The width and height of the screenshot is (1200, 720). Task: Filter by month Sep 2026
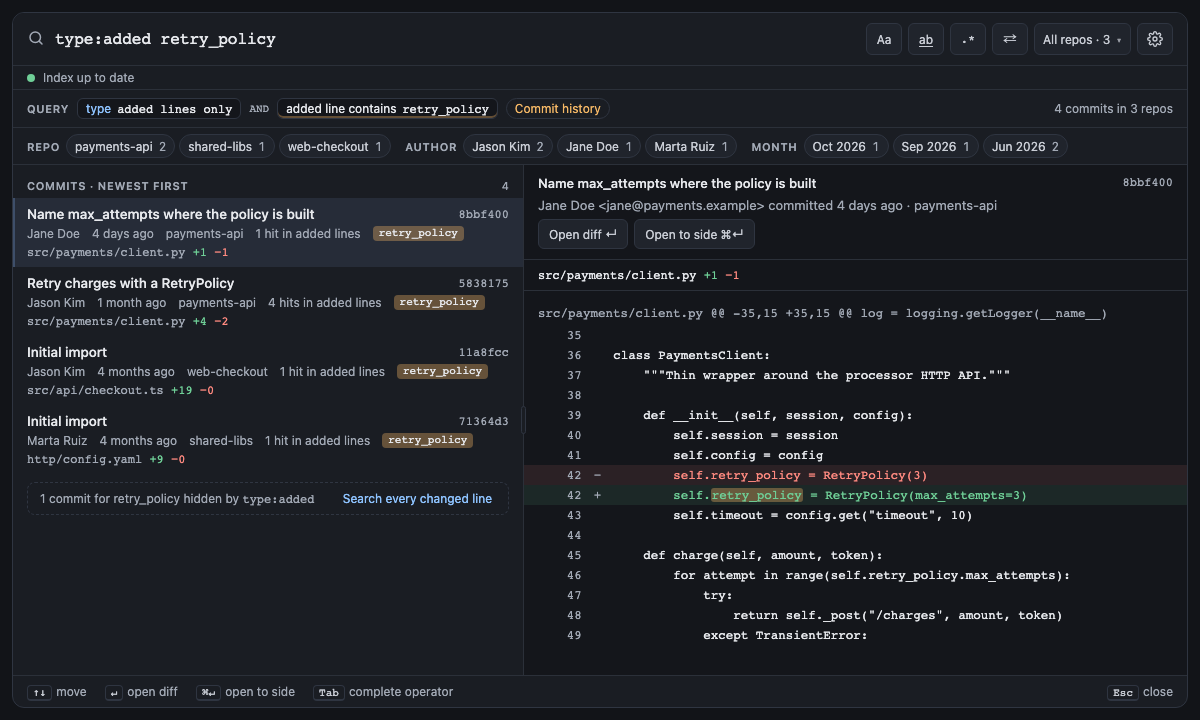(936, 147)
